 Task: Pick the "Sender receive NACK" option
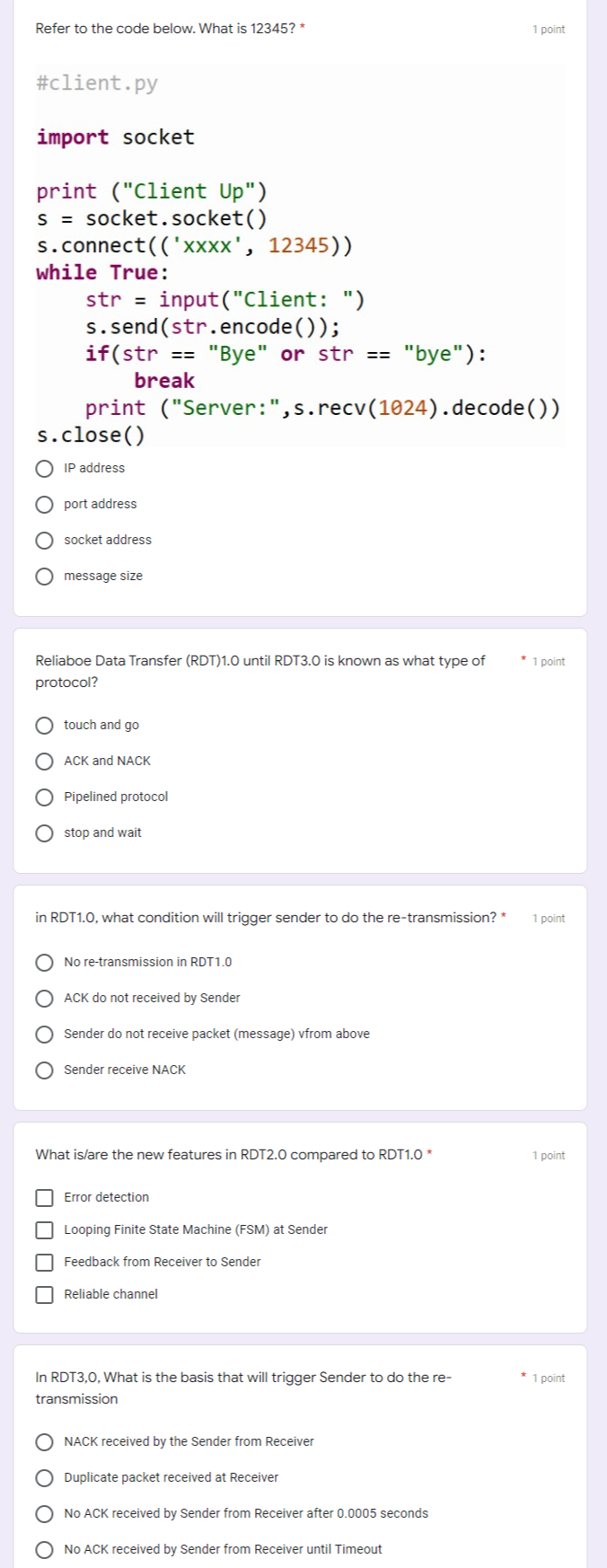tap(44, 1070)
